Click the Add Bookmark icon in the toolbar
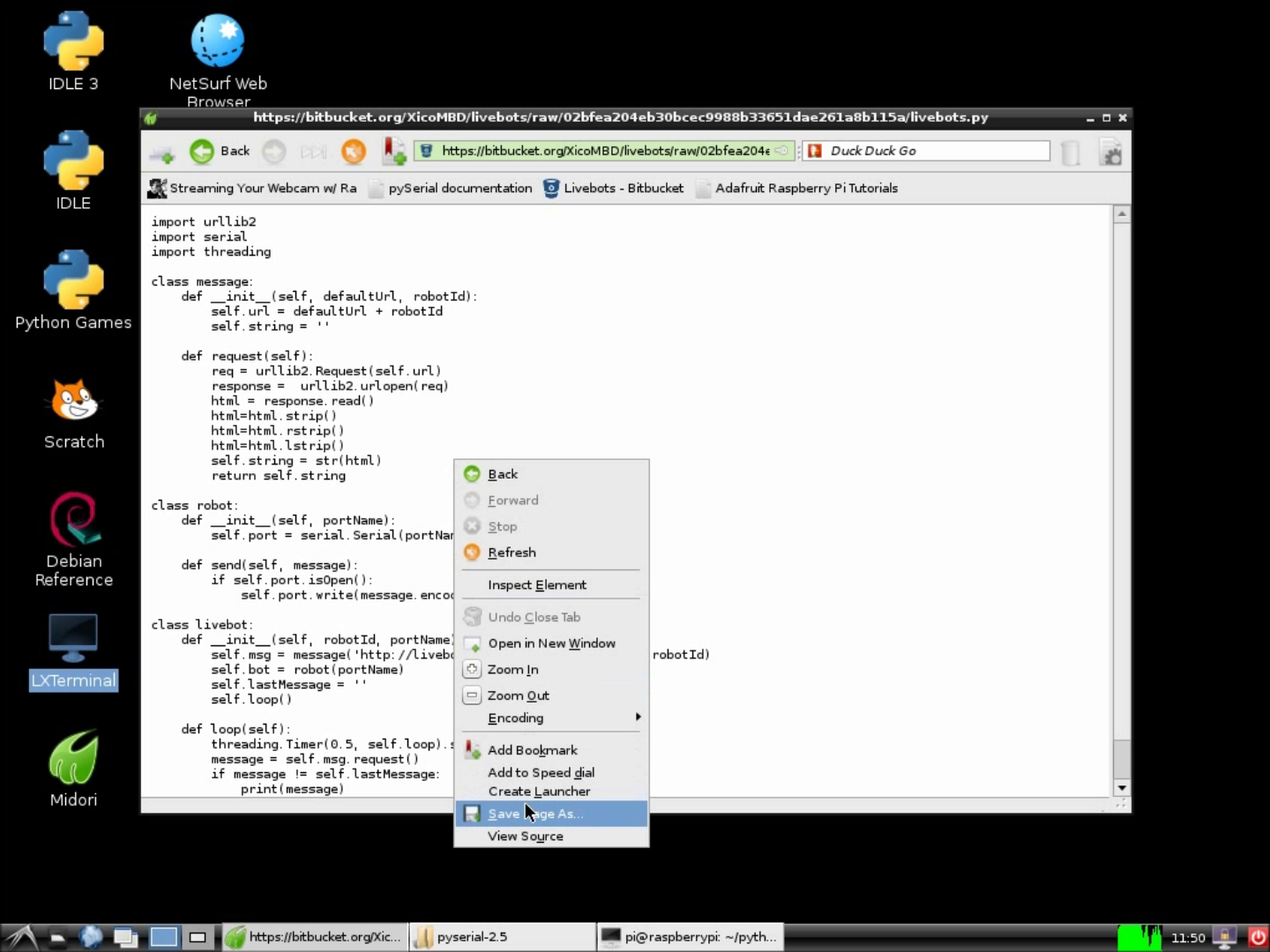Screen dimensions: 1270x952 (394, 151)
